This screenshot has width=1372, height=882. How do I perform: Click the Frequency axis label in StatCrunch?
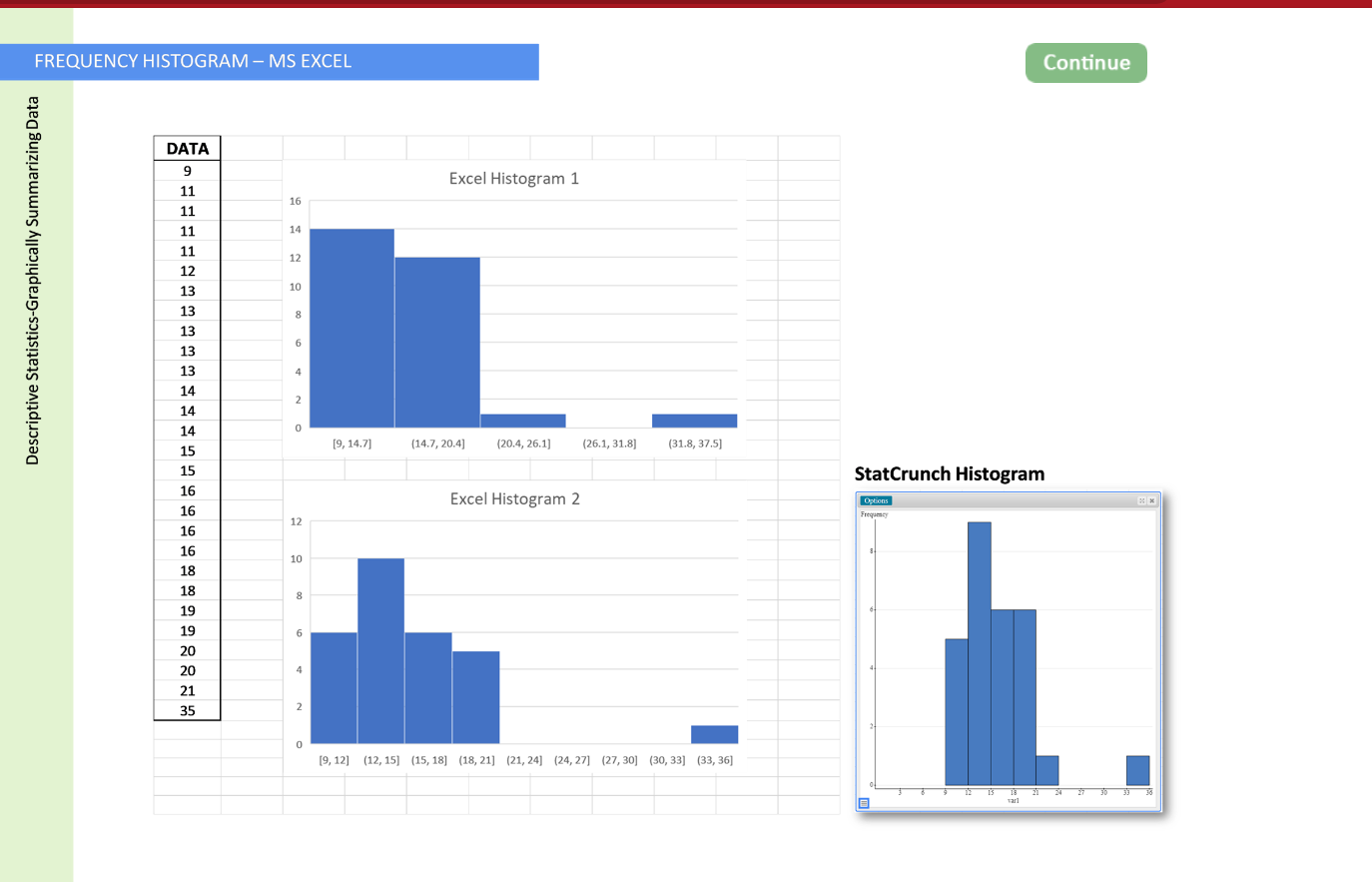click(875, 514)
